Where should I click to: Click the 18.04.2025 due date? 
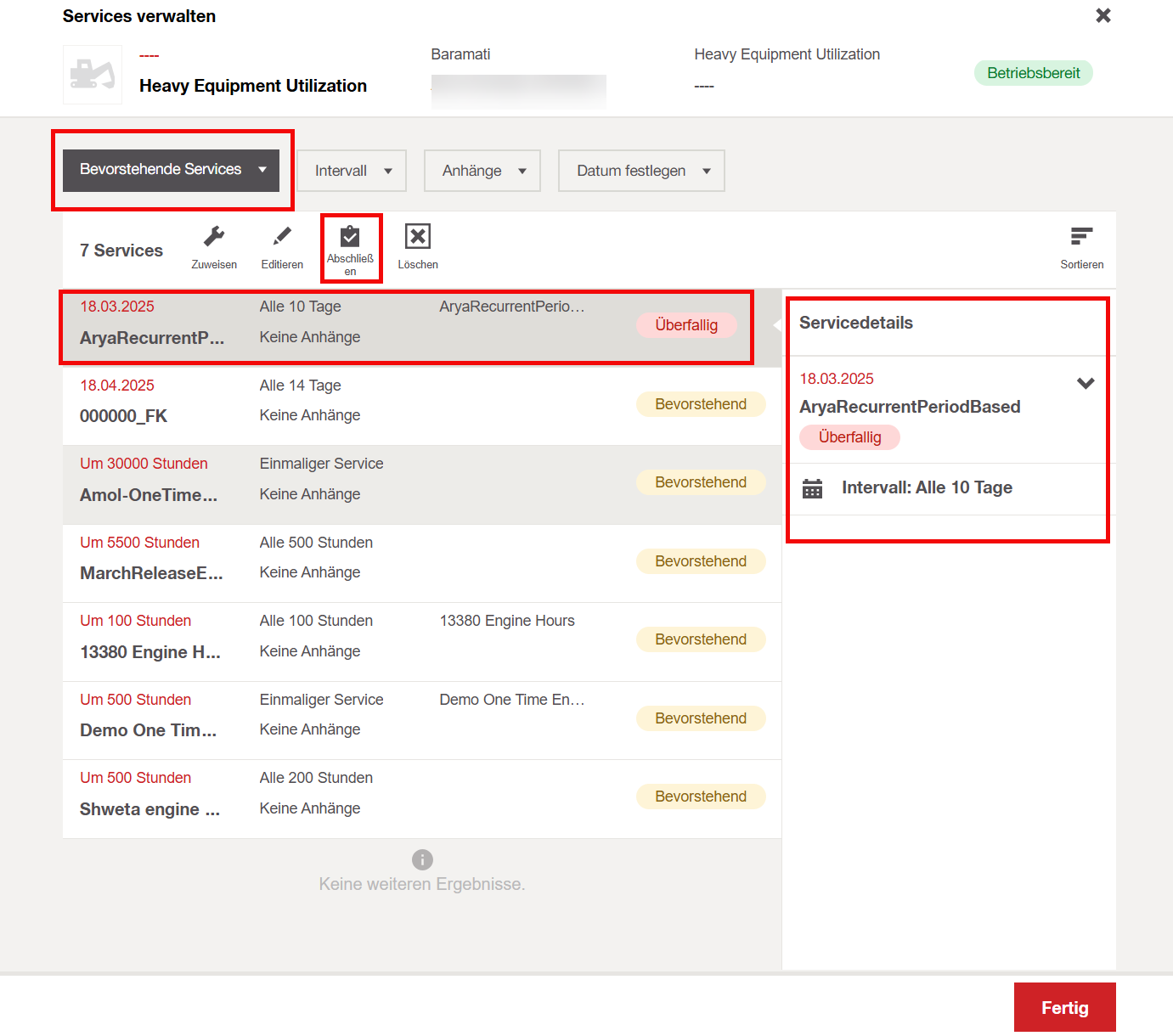point(117,386)
